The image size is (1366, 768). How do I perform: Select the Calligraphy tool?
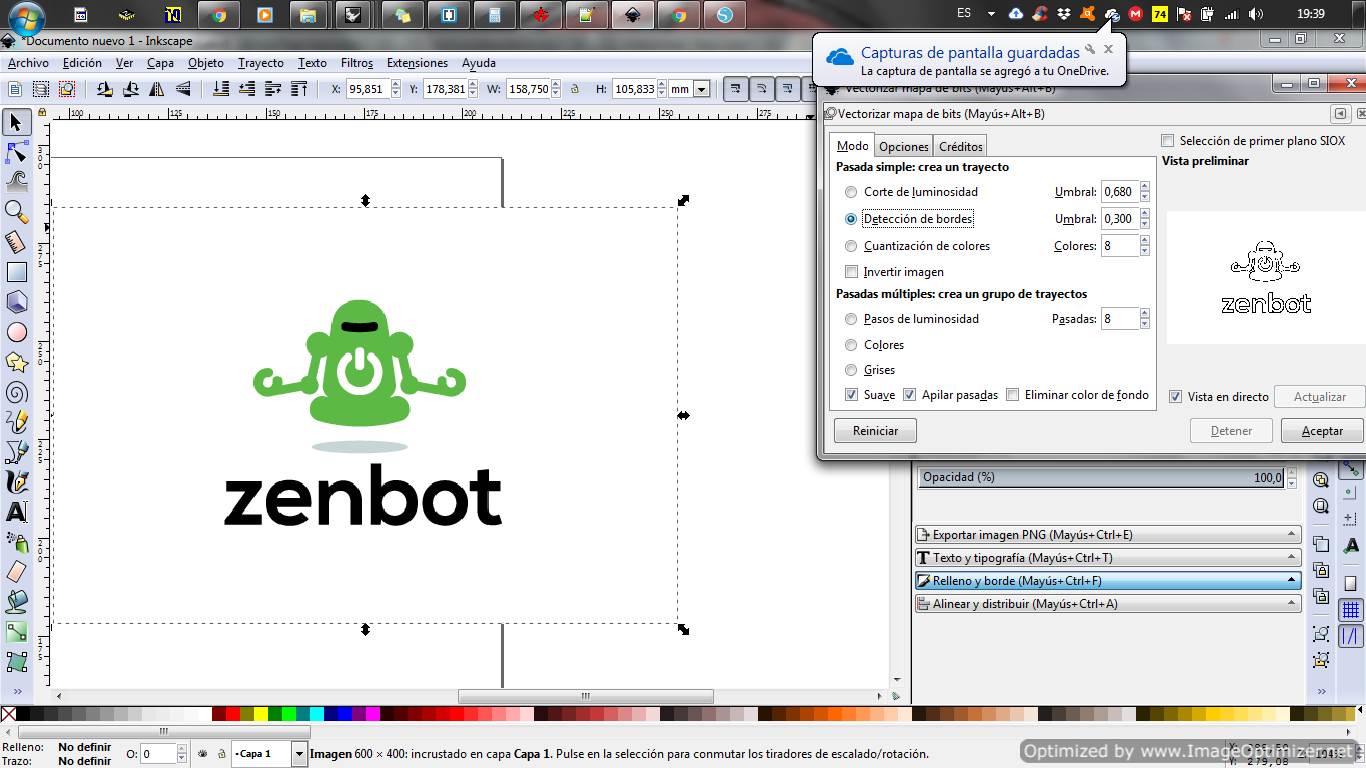tap(16, 482)
